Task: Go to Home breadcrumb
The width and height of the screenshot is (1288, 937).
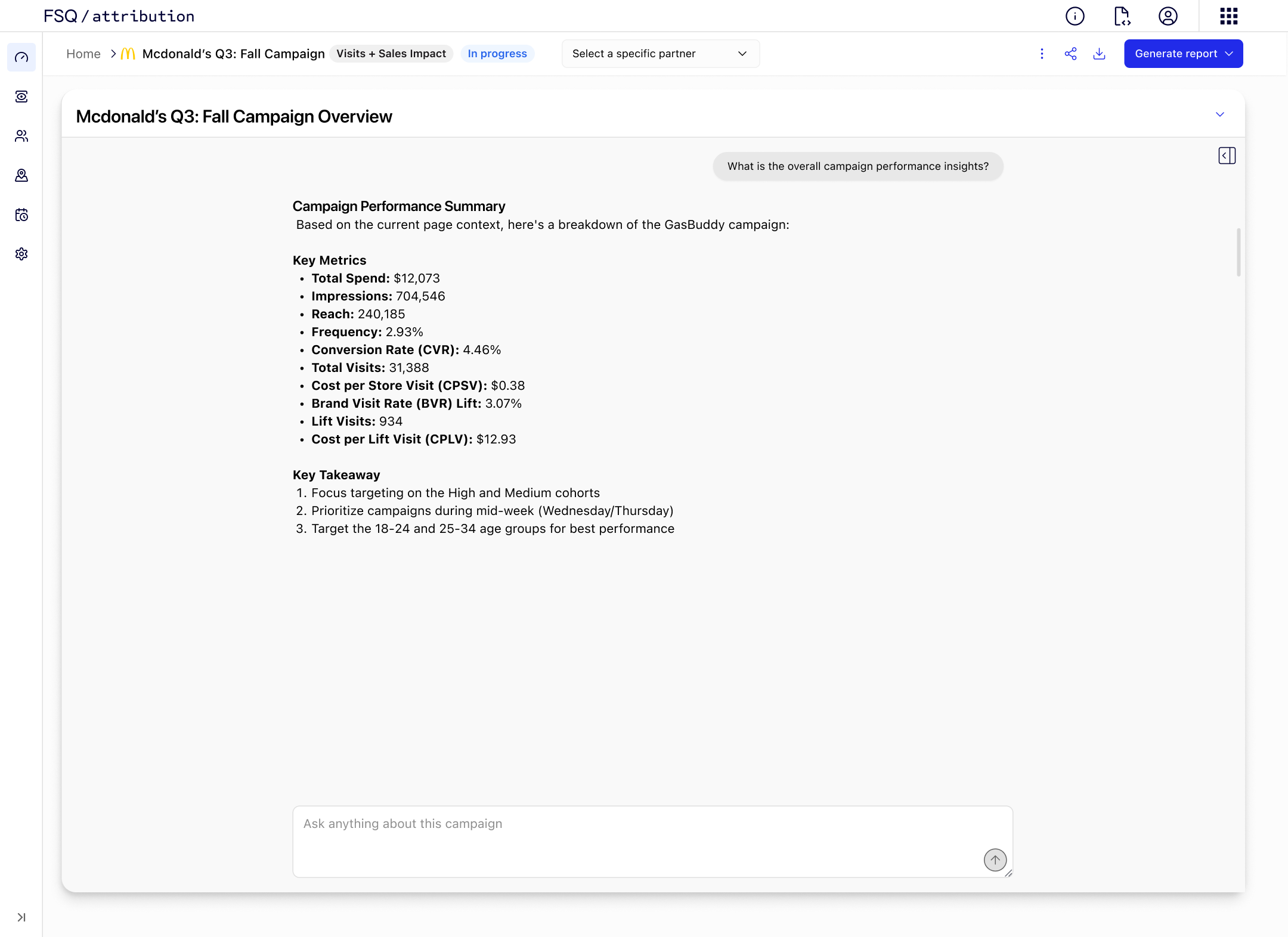Action: 83,54
